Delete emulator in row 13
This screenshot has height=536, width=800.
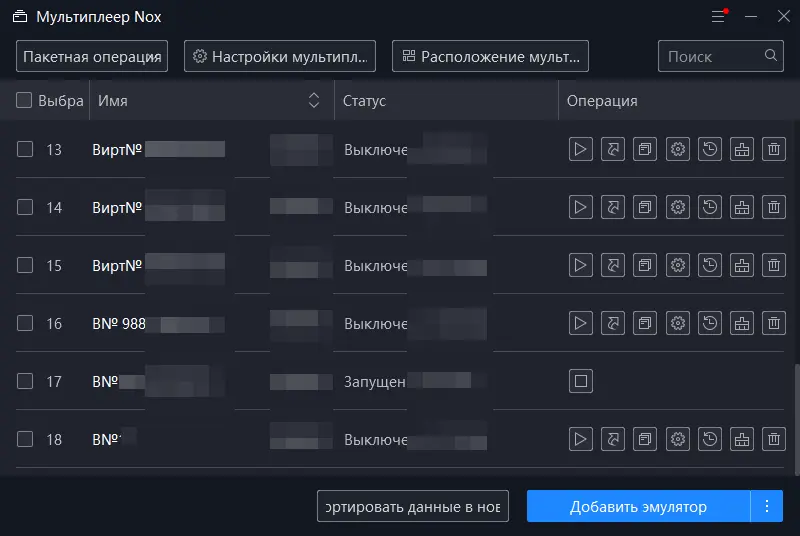(774, 149)
